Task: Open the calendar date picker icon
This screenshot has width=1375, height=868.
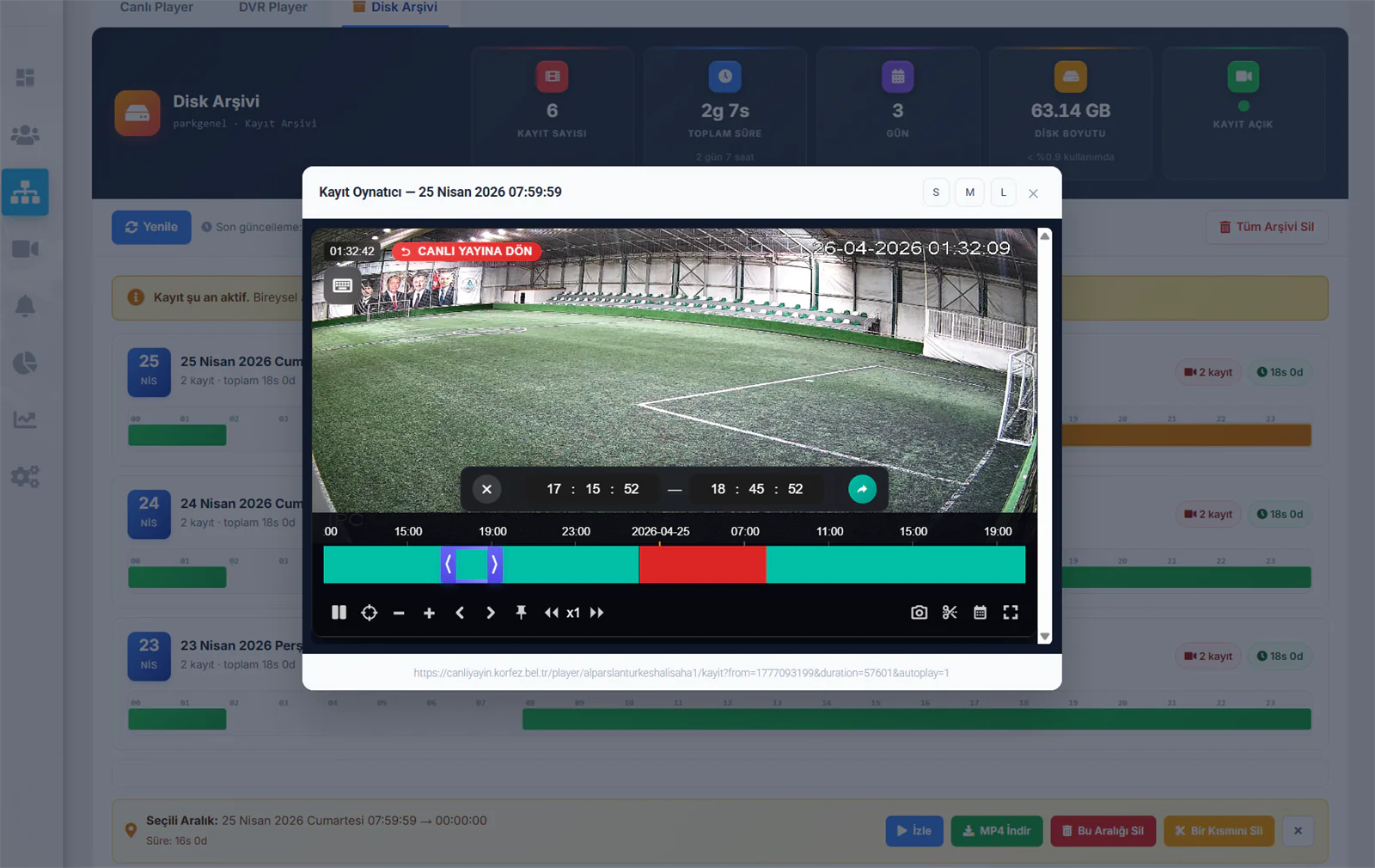Action: pyautogui.click(x=980, y=613)
